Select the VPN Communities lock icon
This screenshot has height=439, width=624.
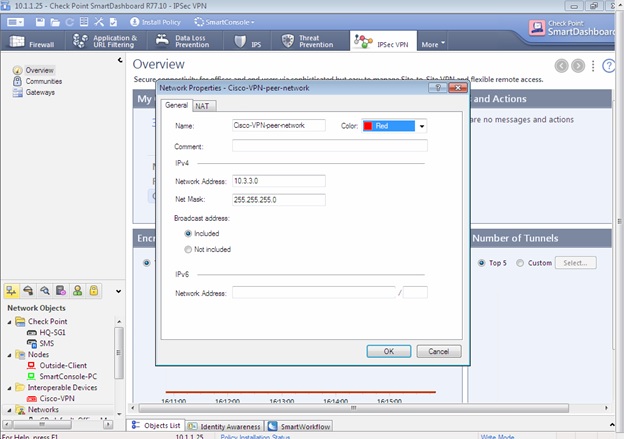tap(94, 291)
